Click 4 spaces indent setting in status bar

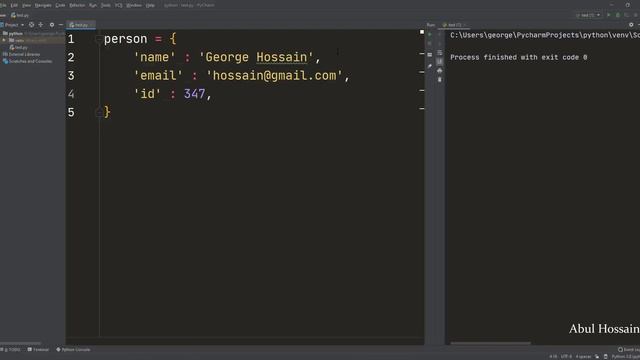(x=583, y=357)
